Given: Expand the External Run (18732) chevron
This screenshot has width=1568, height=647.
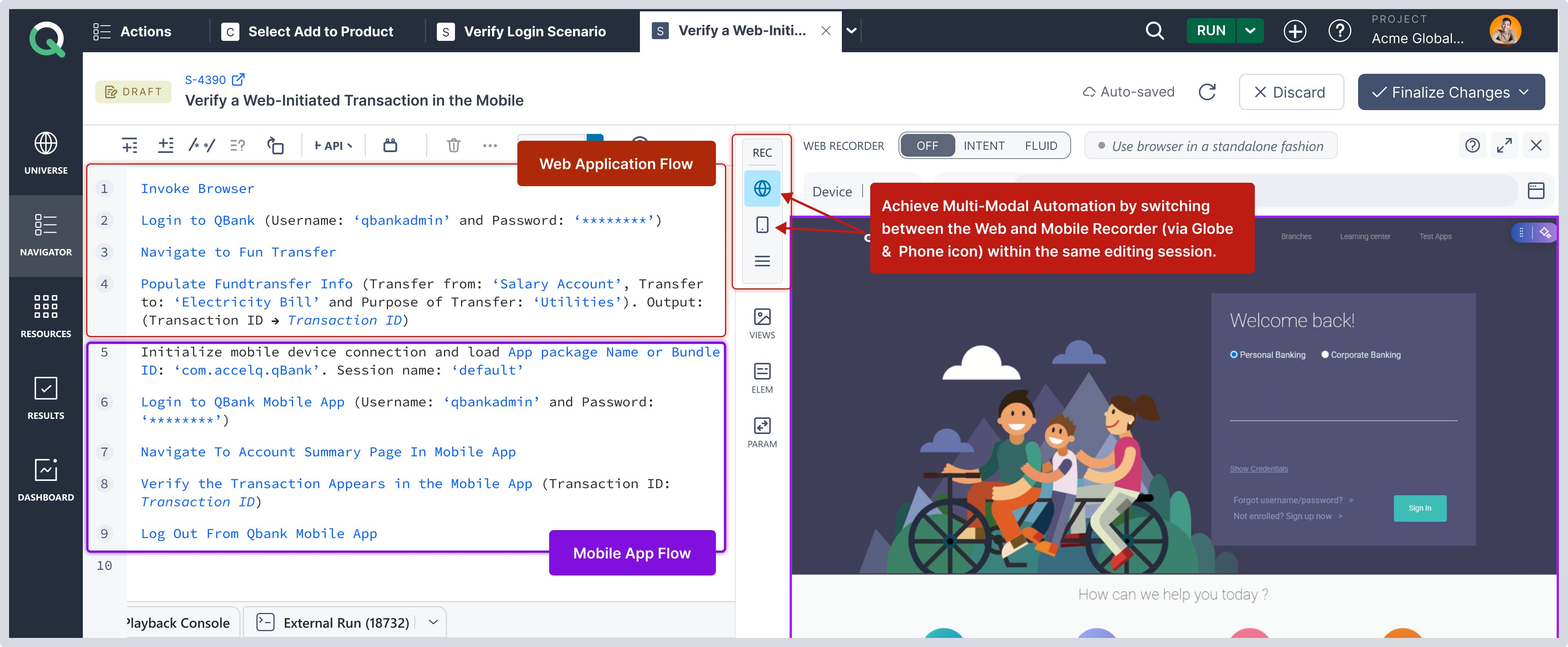Looking at the screenshot, I should [433, 622].
